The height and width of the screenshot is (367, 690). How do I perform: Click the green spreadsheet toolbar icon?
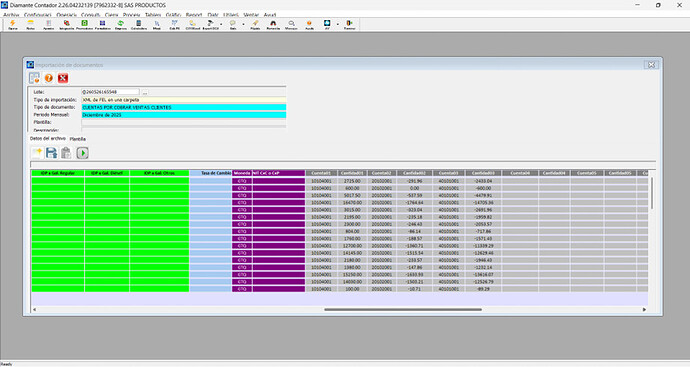point(84,23)
